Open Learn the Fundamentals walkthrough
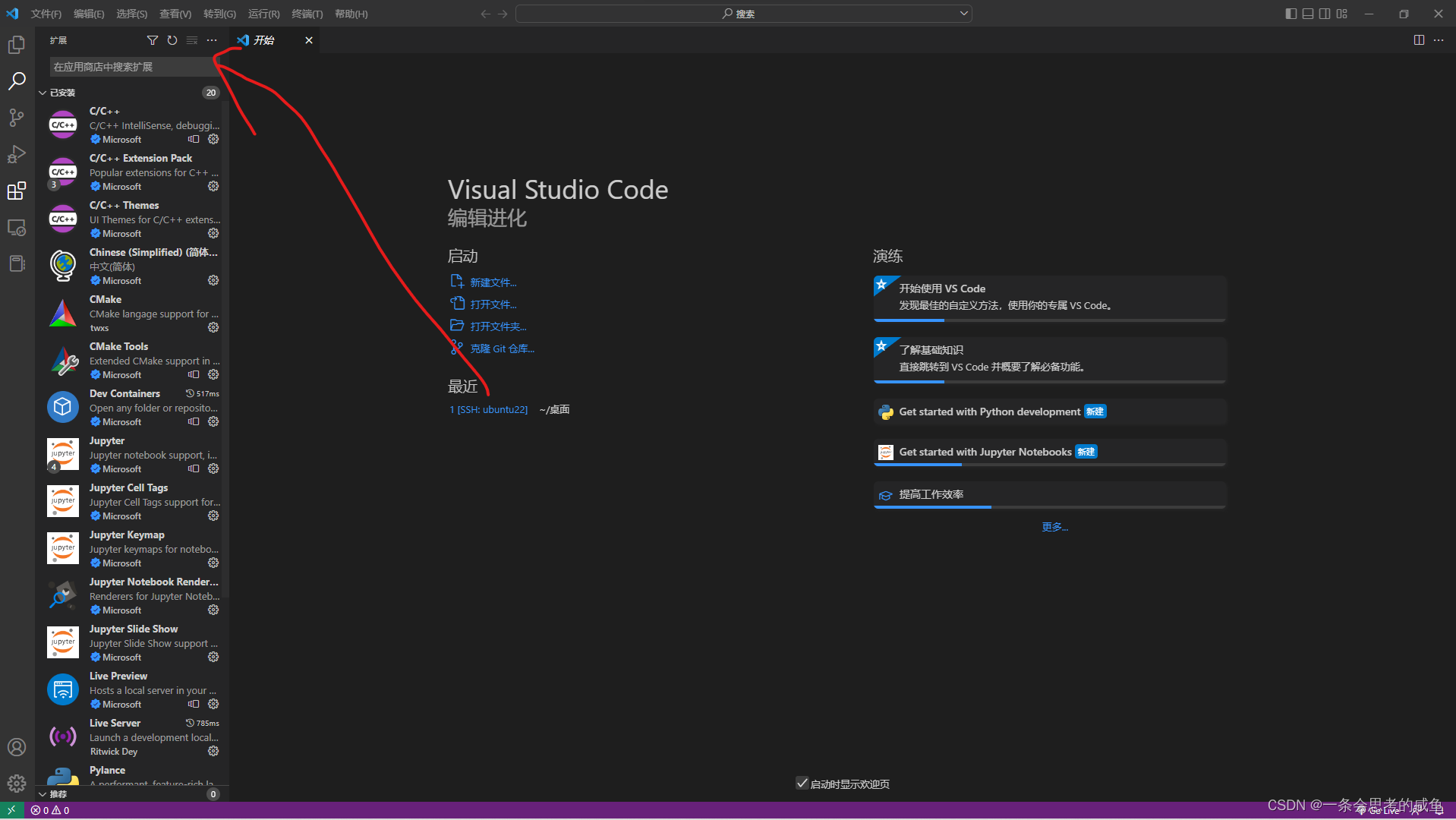 [x=1050, y=360]
